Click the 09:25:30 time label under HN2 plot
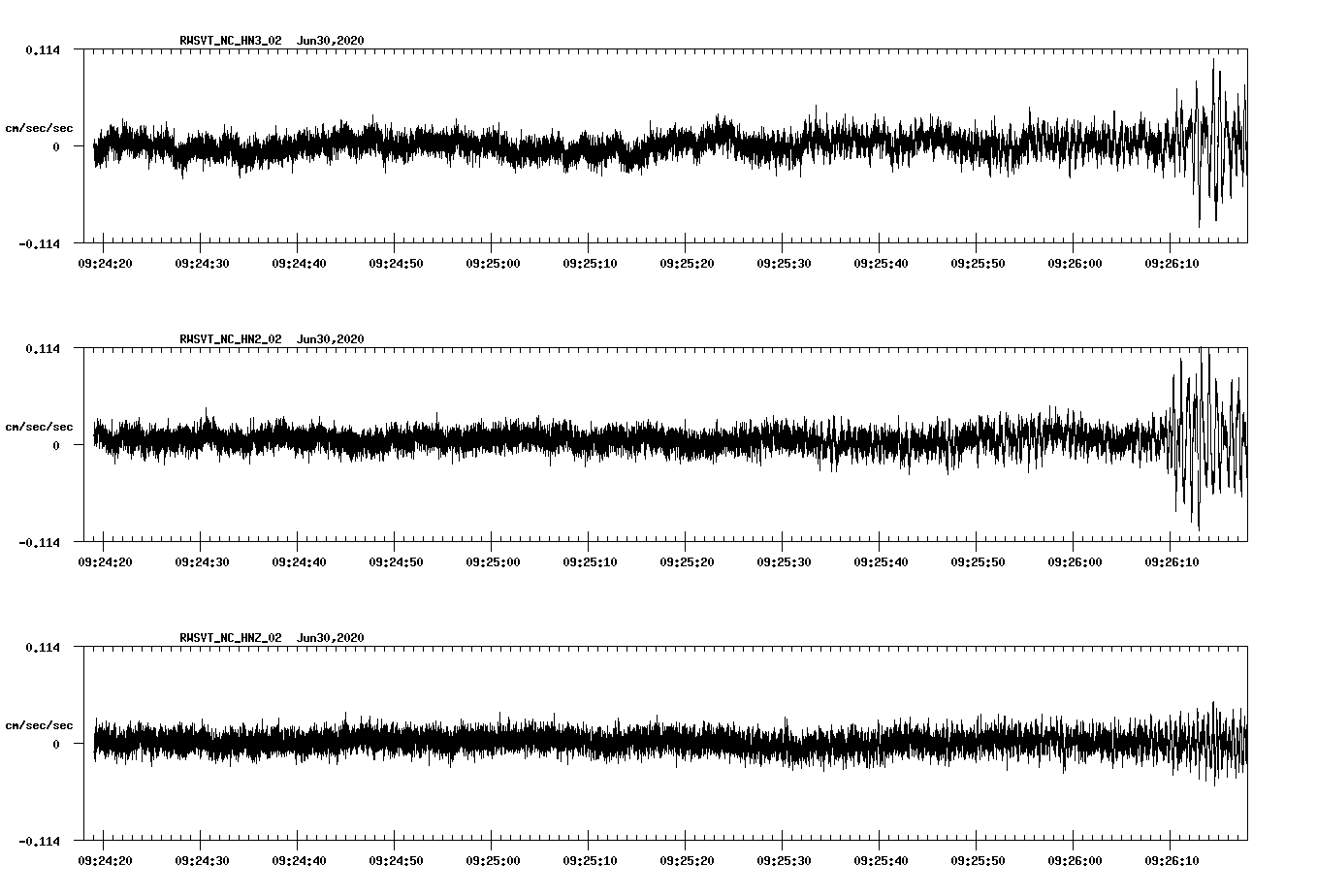 click(x=784, y=561)
